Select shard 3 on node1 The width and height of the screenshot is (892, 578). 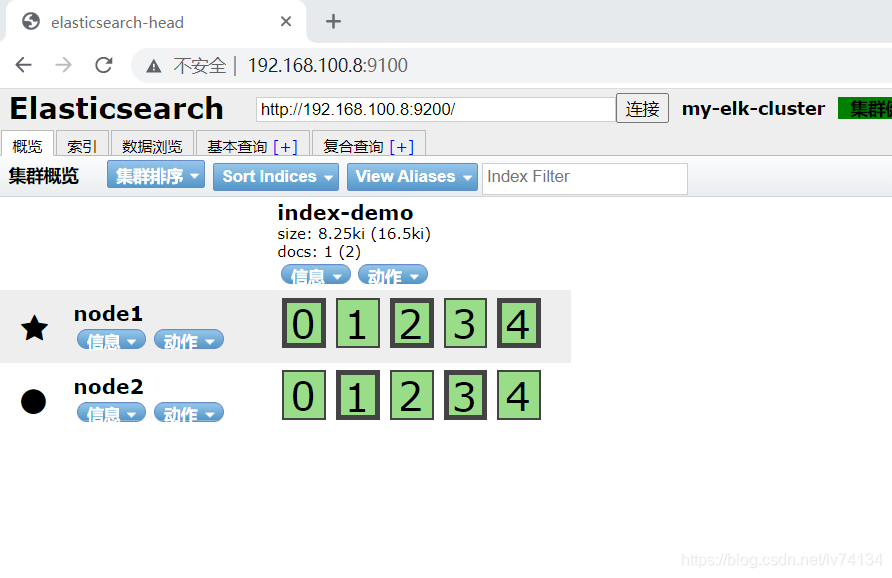[465, 323]
